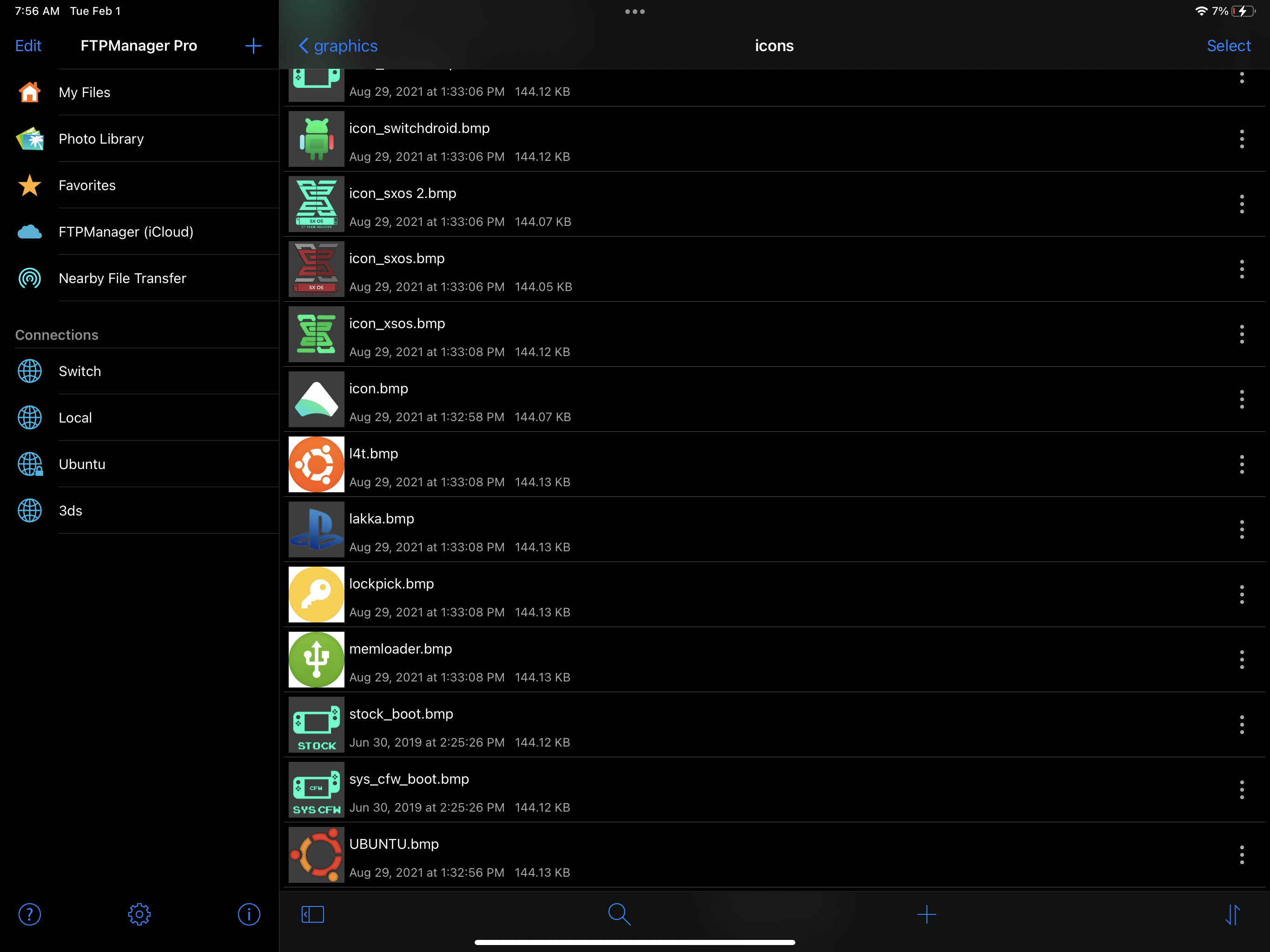The height and width of the screenshot is (952, 1270).
Task: Open the icon_switchdroid.bmp thumbnail
Action: (x=317, y=139)
